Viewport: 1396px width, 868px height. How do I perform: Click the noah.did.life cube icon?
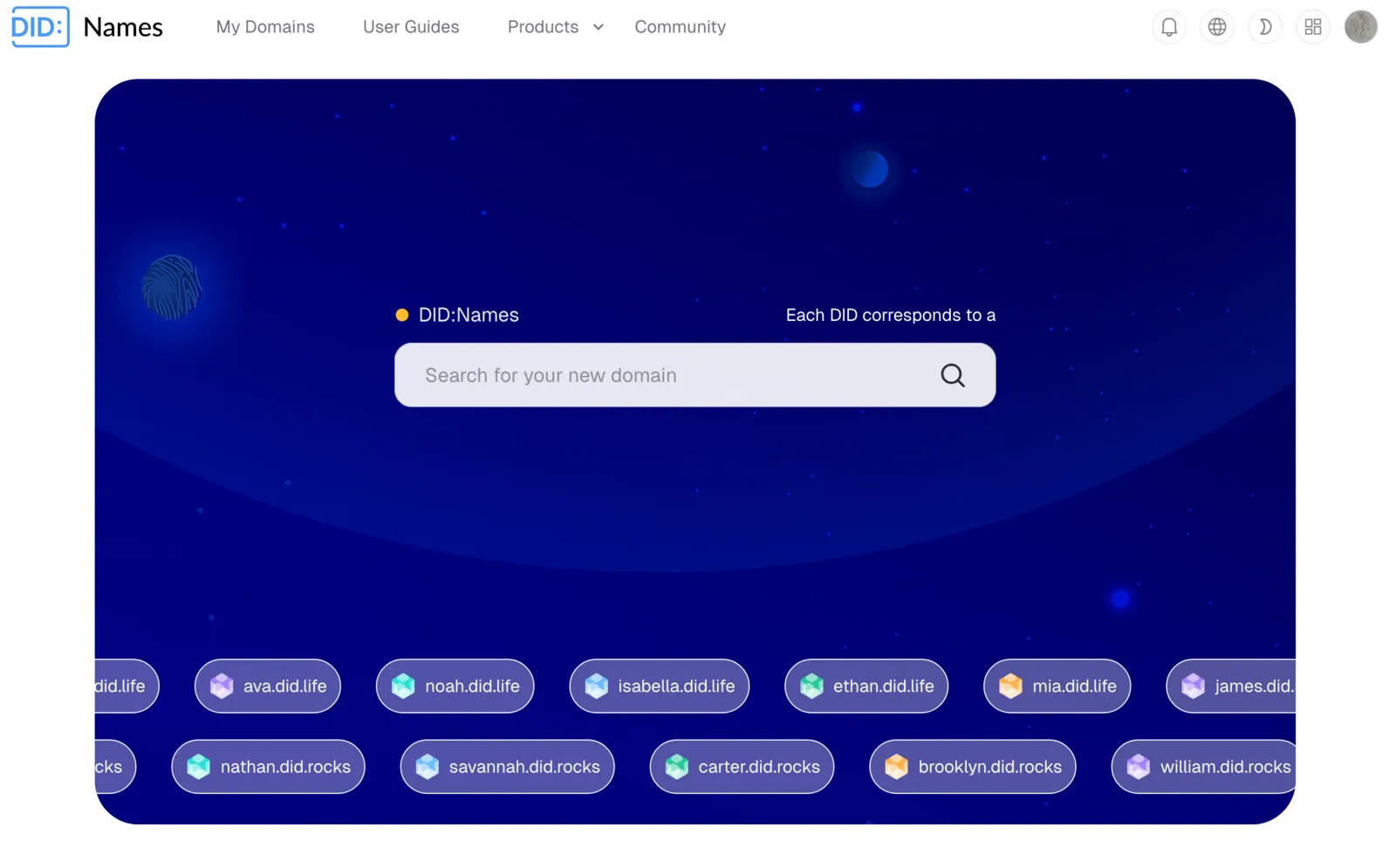click(403, 686)
